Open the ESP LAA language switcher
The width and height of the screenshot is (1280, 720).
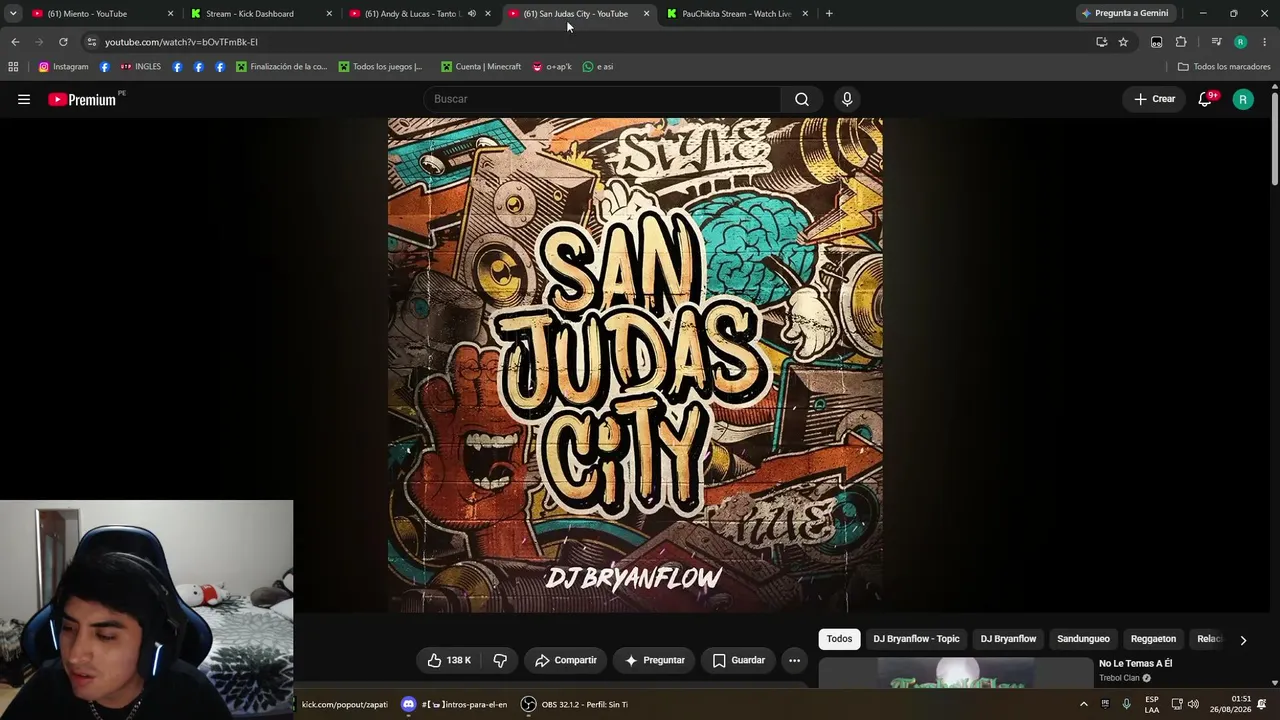click(1152, 704)
